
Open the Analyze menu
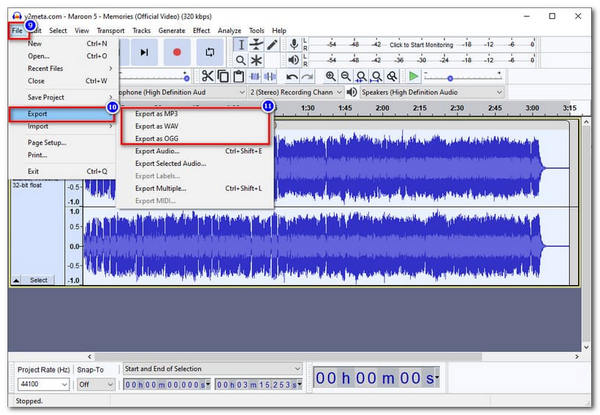[229, 30]
